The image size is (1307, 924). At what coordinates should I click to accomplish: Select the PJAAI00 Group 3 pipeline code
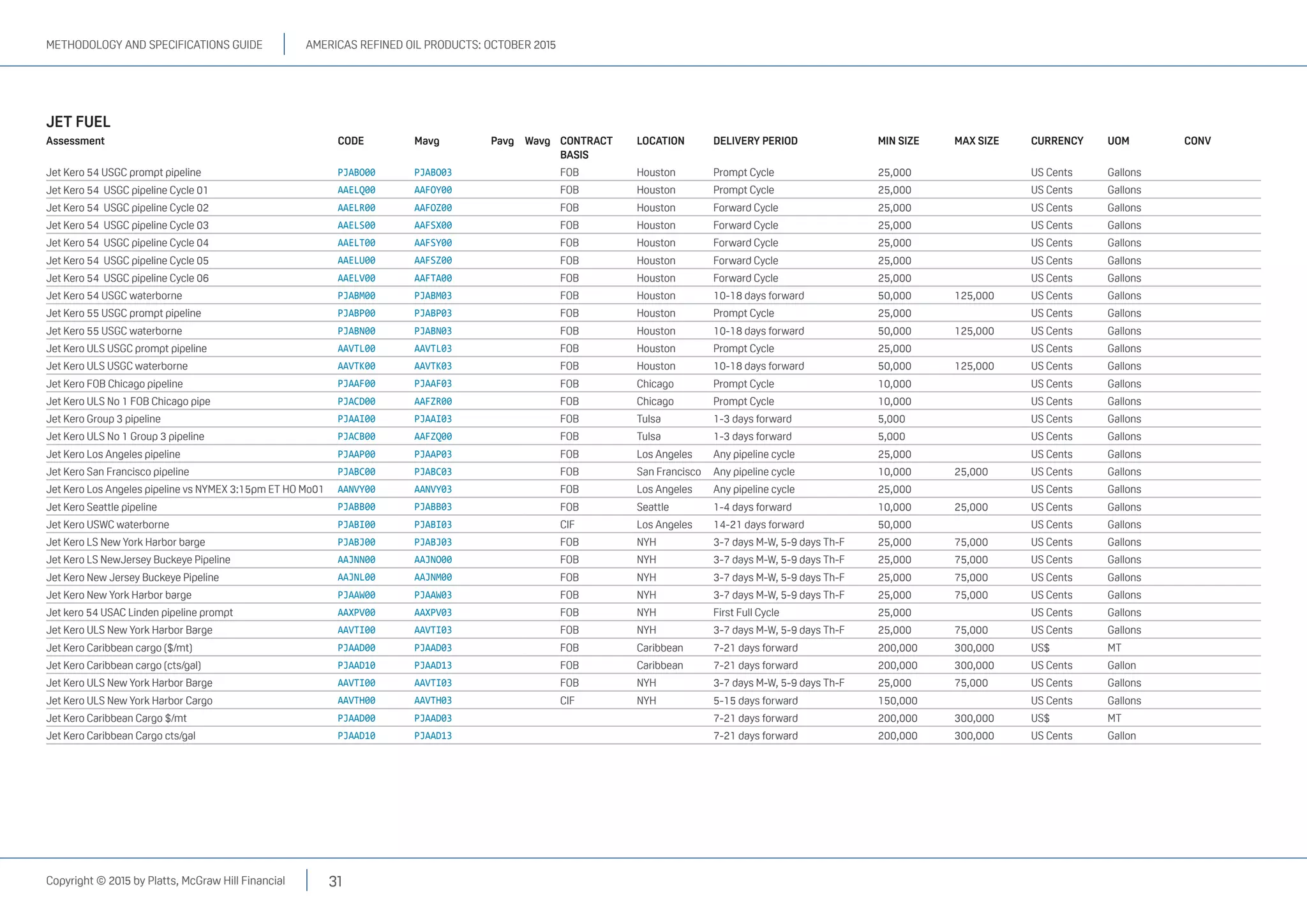coord(356,419)
